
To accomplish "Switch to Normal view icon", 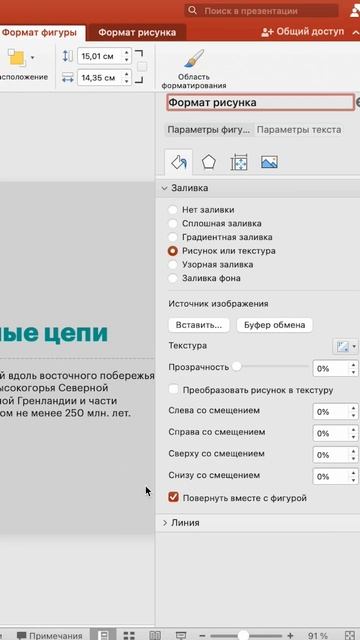I will click(104, 636).
